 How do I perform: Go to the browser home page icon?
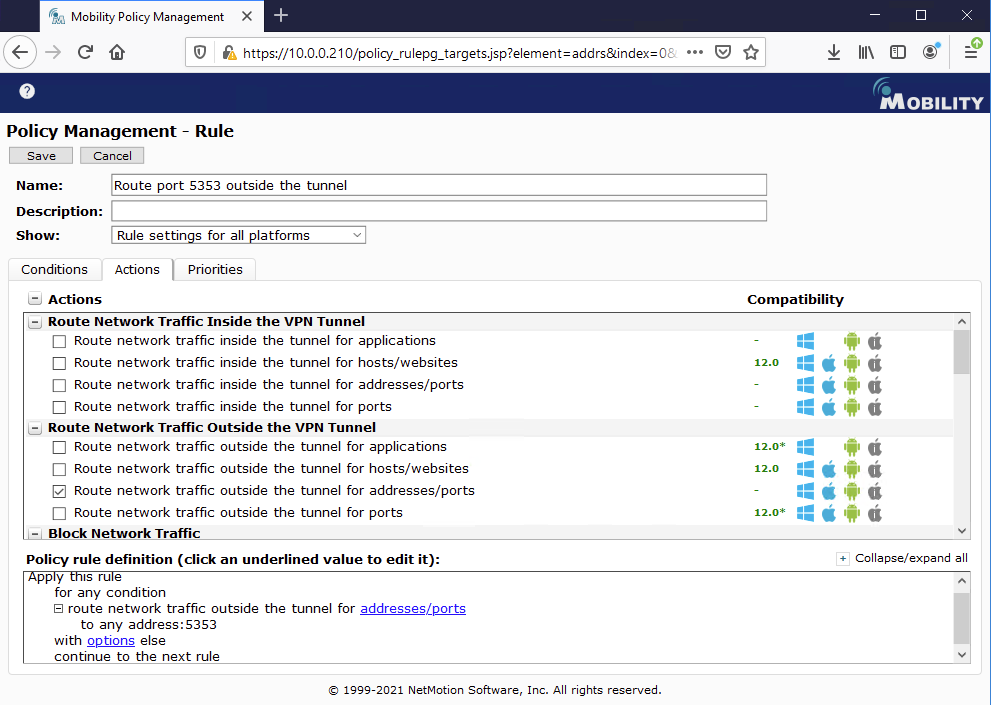pos(117,52)
